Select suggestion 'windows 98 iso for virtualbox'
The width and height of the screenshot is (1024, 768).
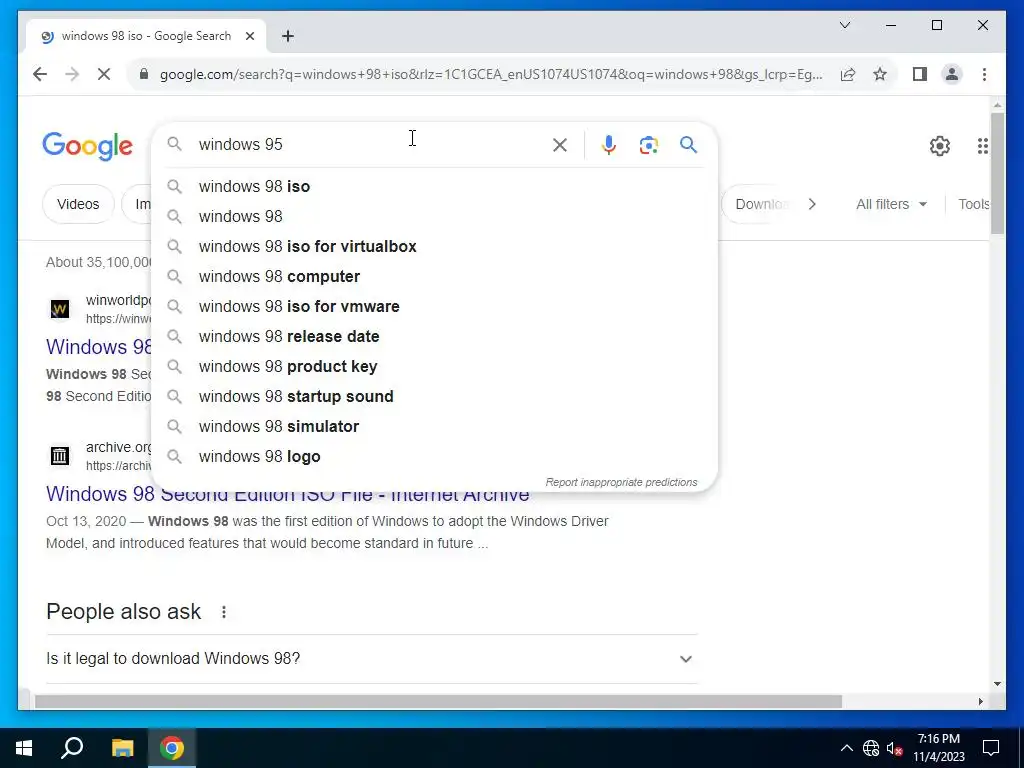point(434,247)
